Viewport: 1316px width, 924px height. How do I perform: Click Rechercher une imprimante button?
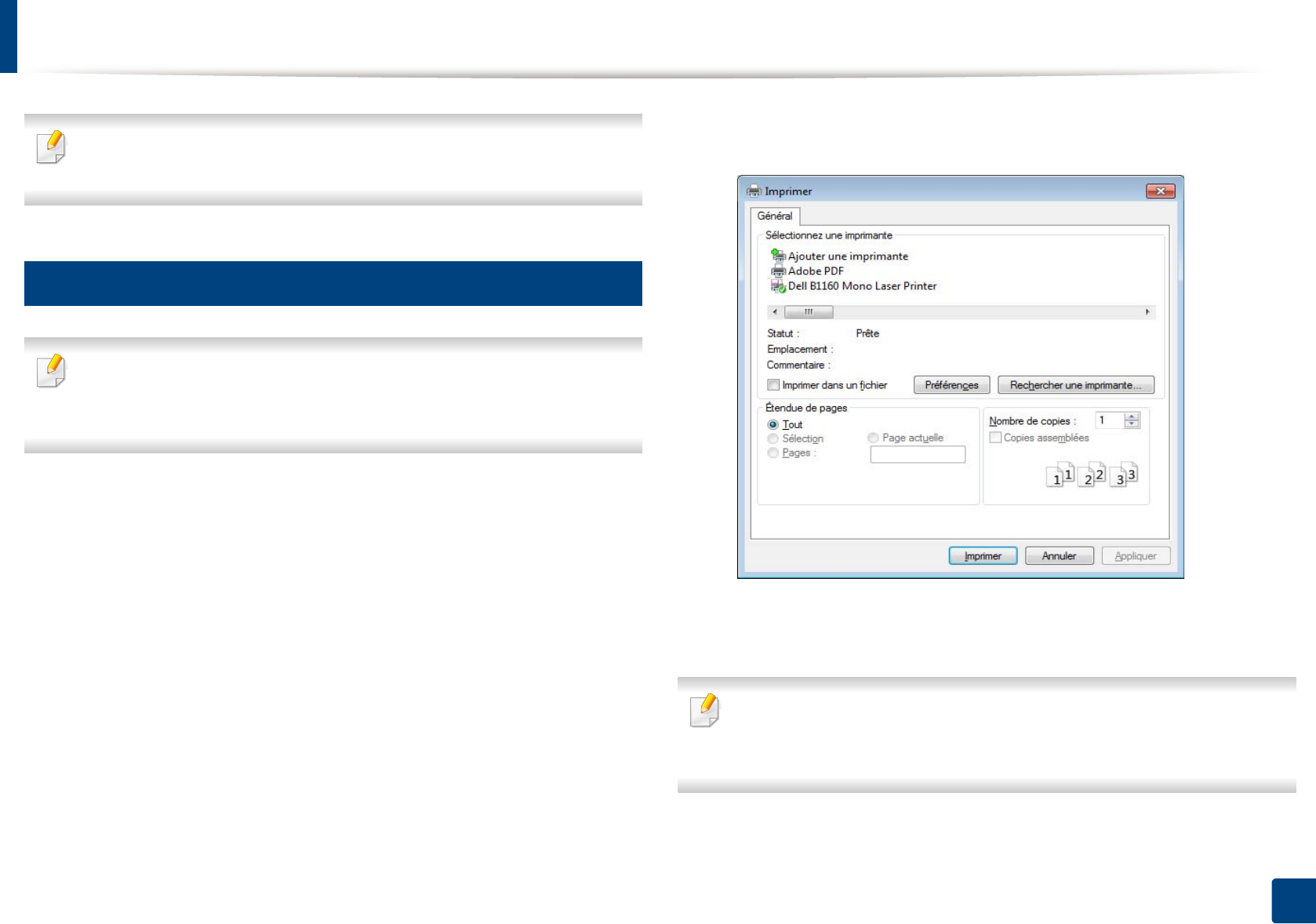click(1076, 385)
